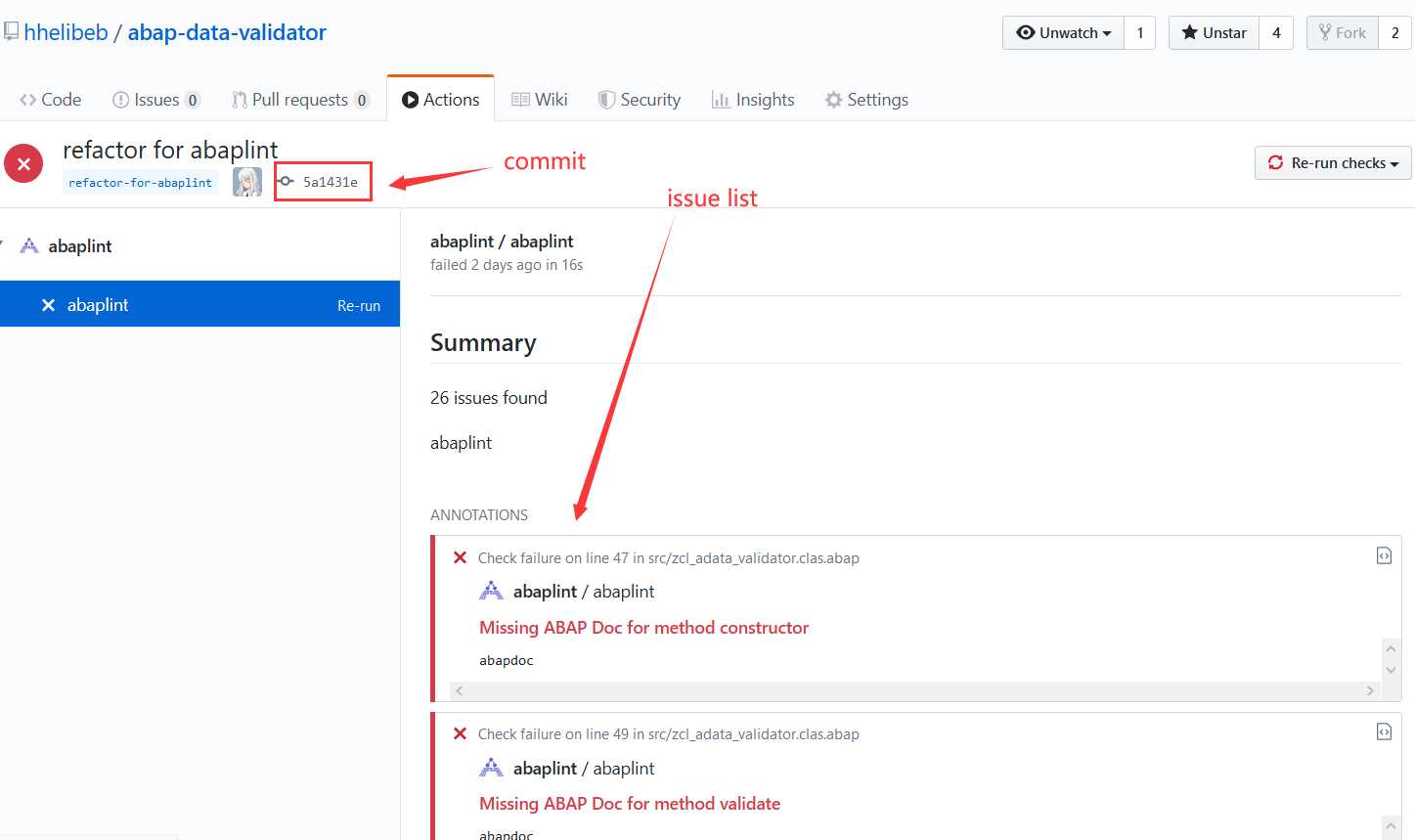Click 'Missing ABAP Doc for method constructor'
The image size is (1415, 840).
(x=644, y=627)
